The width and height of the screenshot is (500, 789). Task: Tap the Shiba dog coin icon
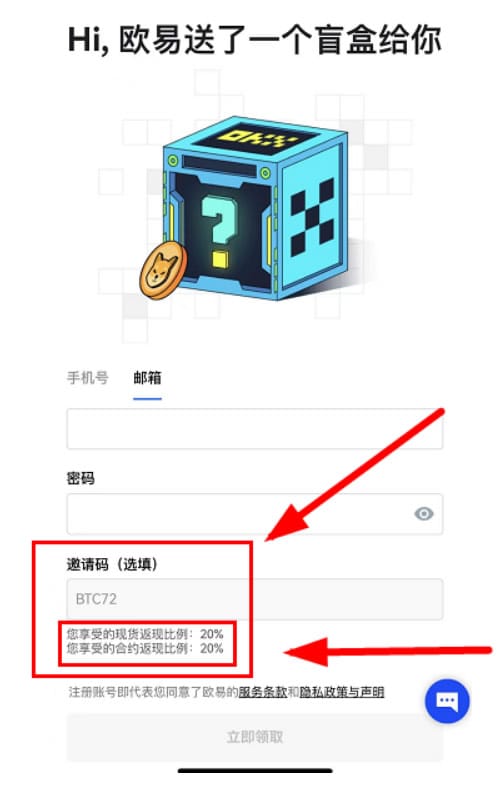(x=163, y=270)
